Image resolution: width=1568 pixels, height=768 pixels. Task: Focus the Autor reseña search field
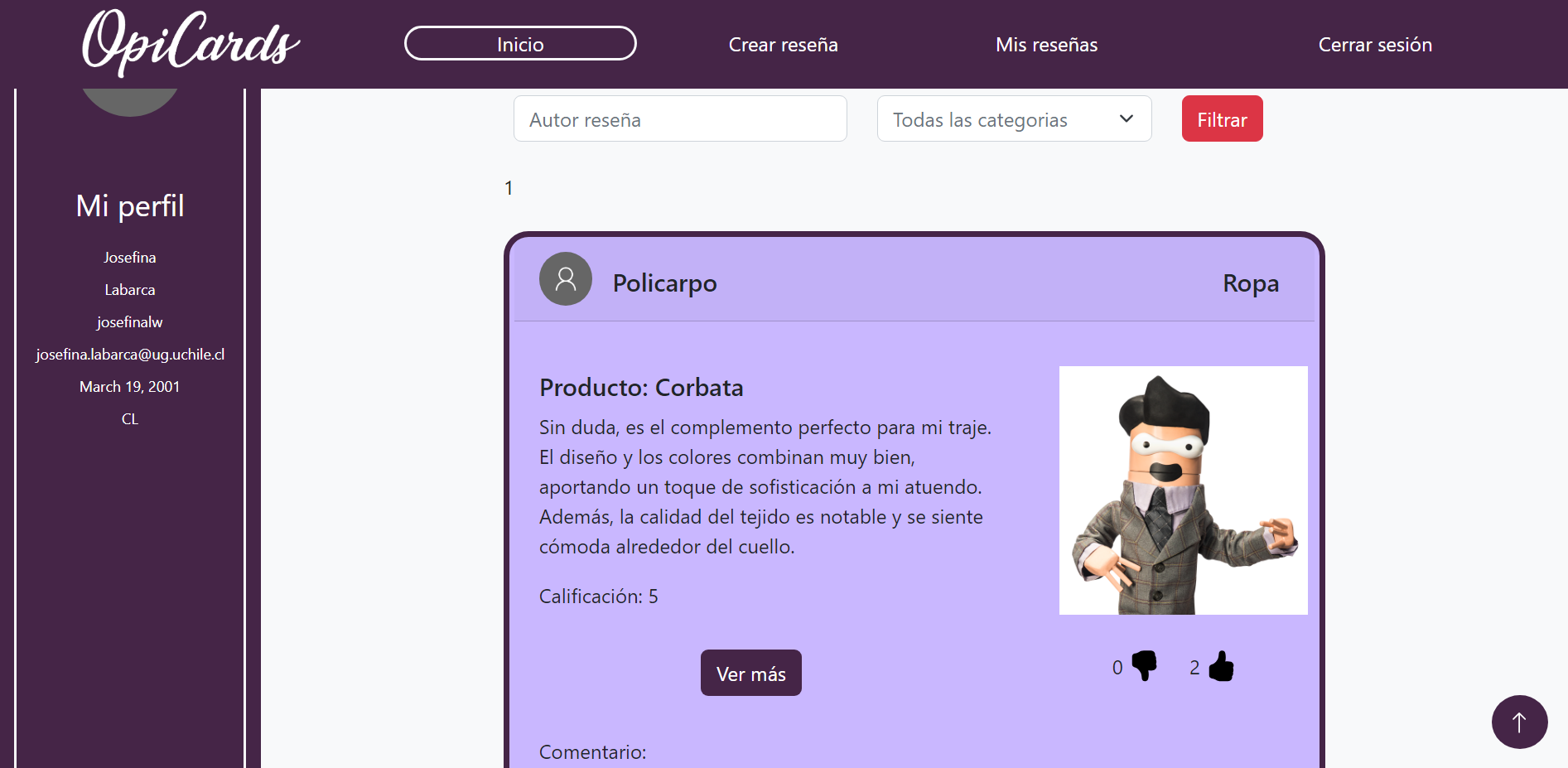click(680, 118)
